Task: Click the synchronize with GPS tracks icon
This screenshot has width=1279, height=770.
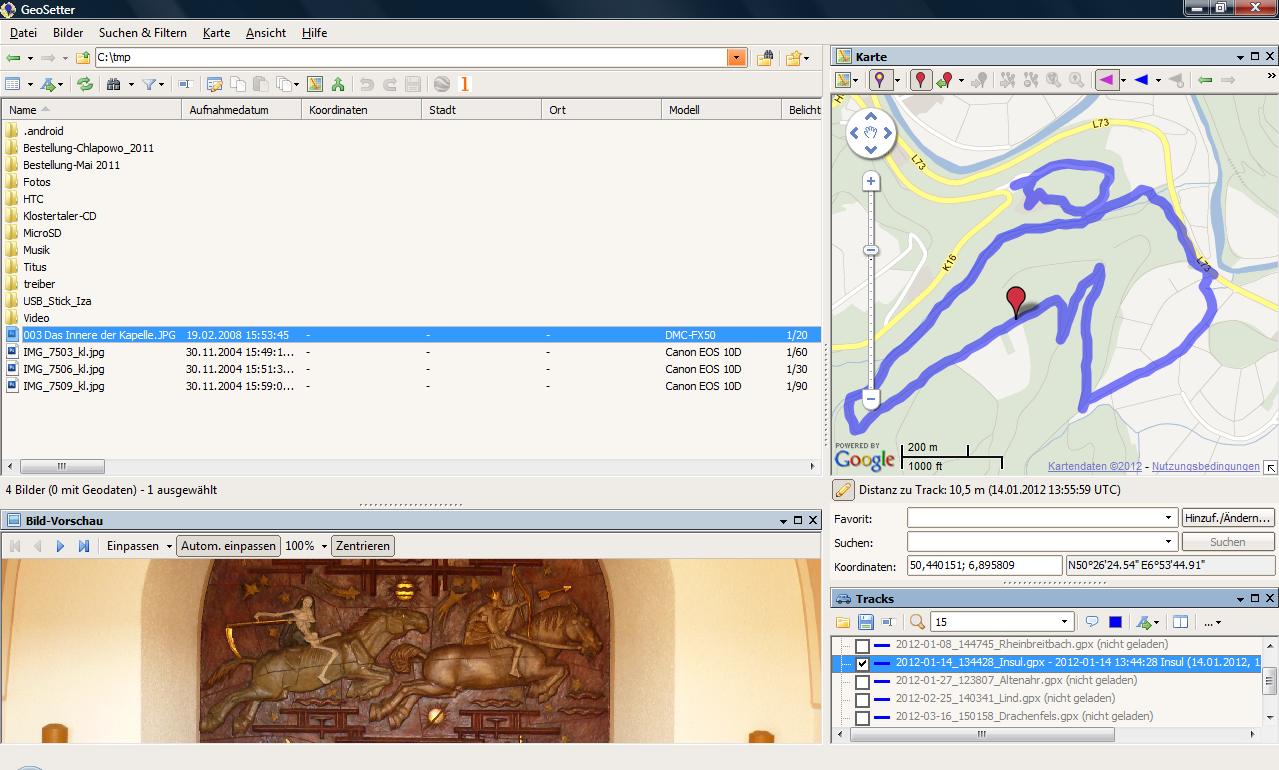Action: tap(338, 85)
